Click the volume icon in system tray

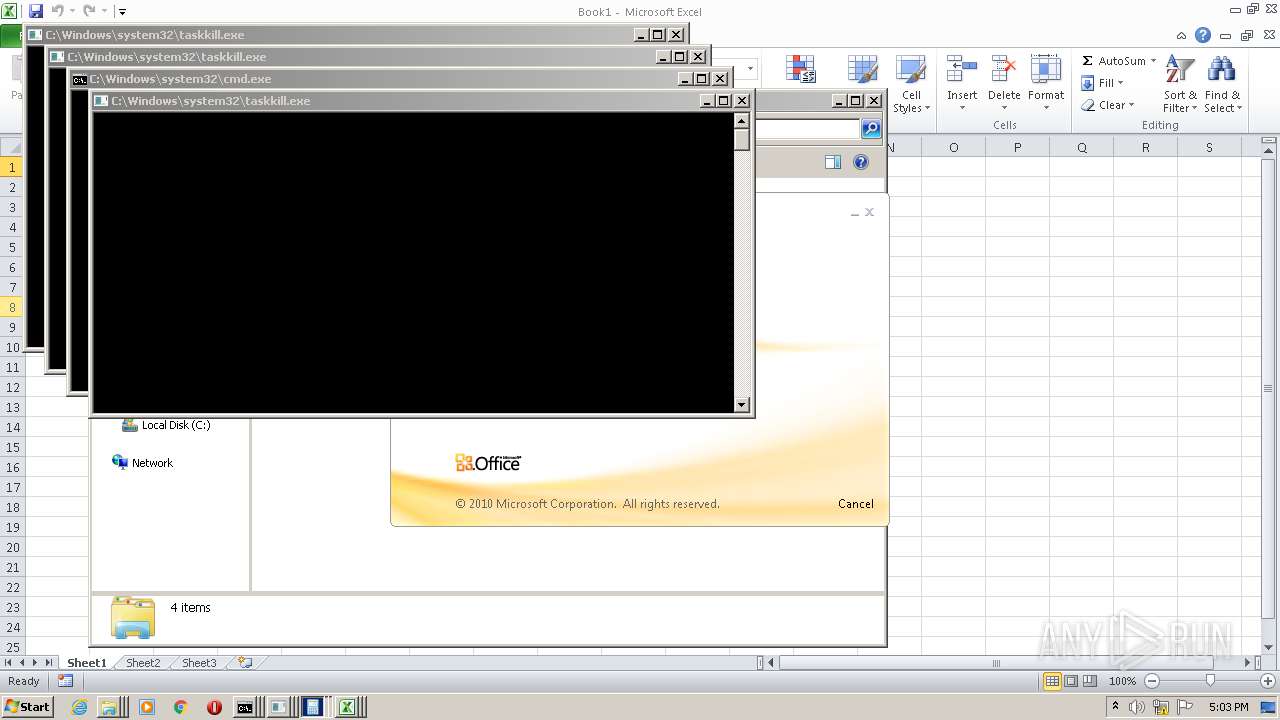coord(1136,707)
